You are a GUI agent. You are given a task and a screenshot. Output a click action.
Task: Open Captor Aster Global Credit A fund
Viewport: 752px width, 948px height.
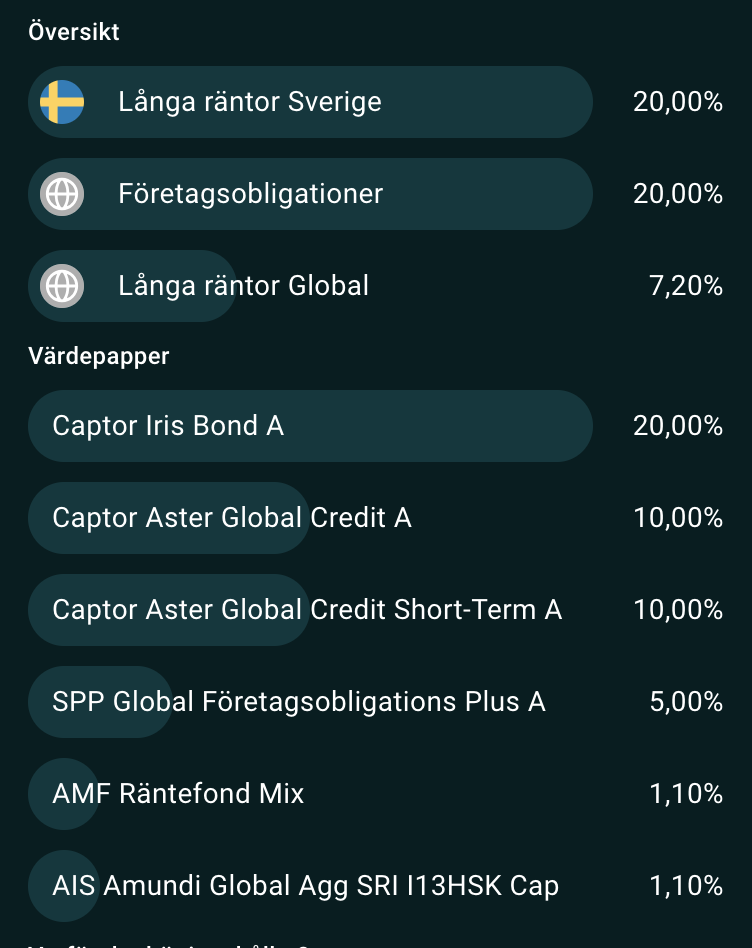pos(375,518)
